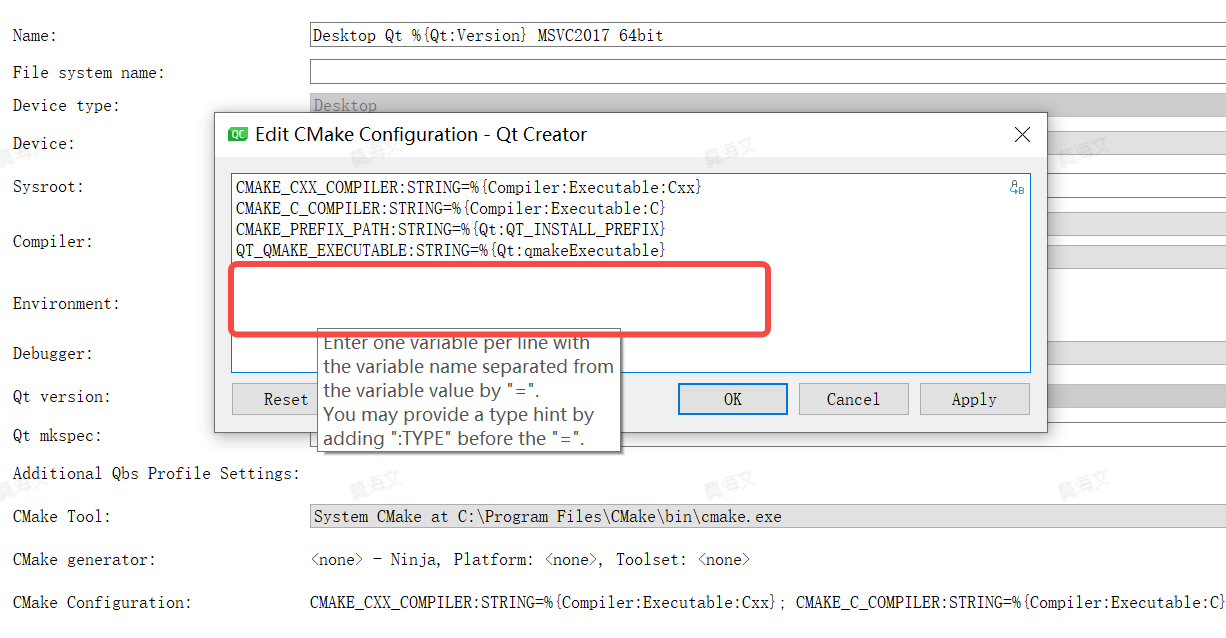Place cursor on CMAKE_PREFIX_PATH line
The width and height of the screenshot is (1226, 638).
(x=450, y=229)
